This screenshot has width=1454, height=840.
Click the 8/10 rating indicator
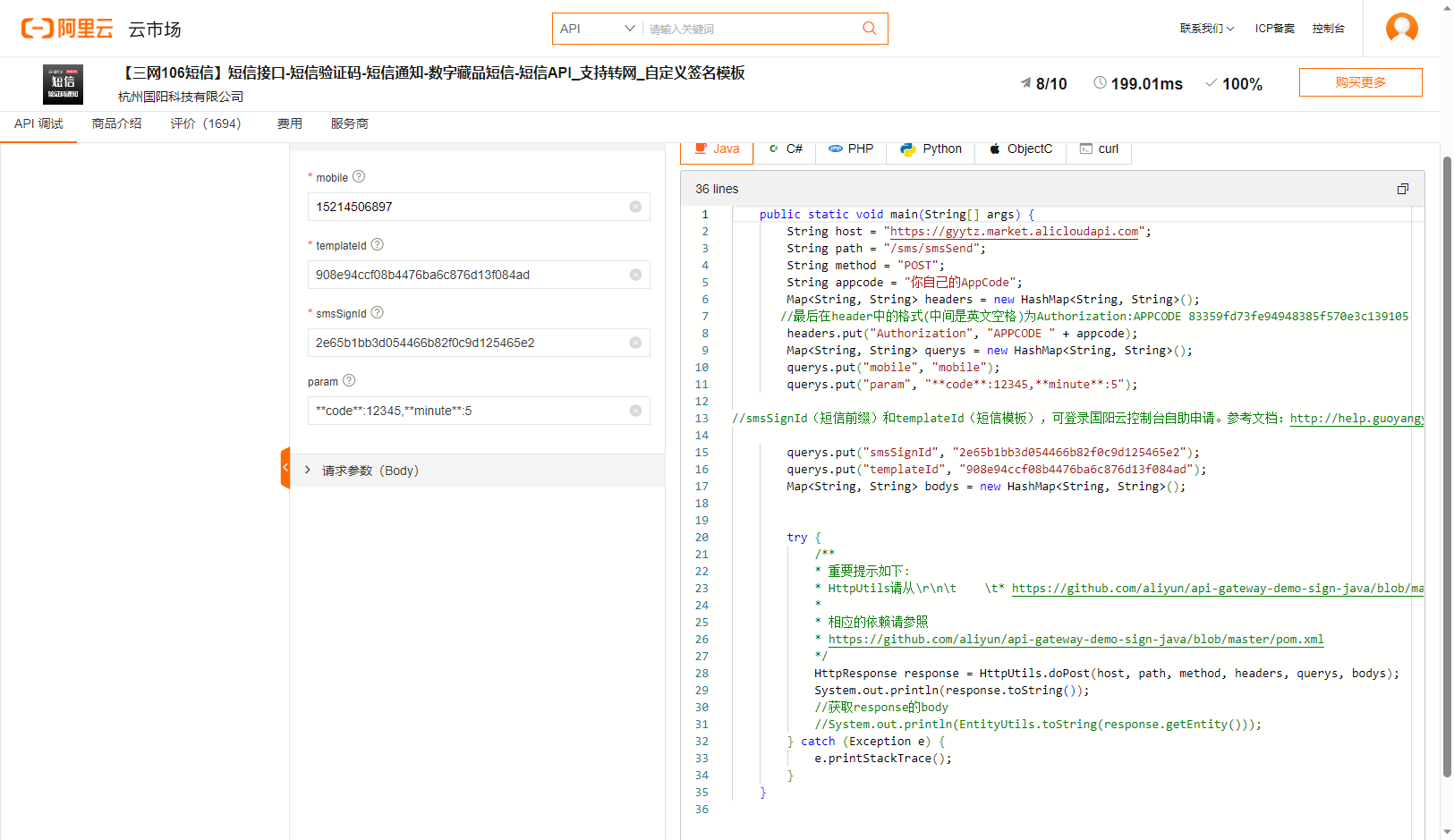[1043, 83]
